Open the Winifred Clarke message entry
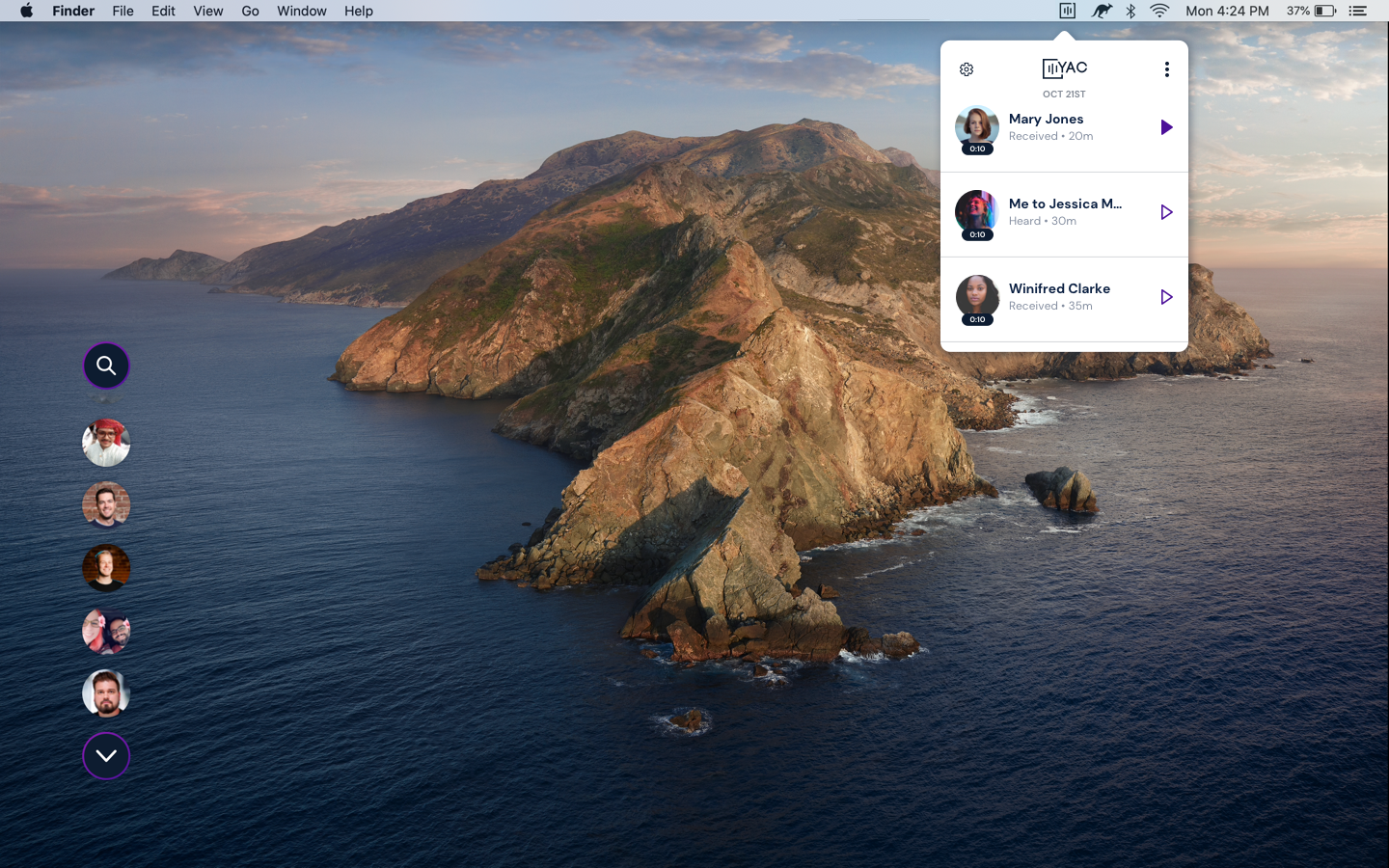1389x868 pixels. (x=1059, y=297)
